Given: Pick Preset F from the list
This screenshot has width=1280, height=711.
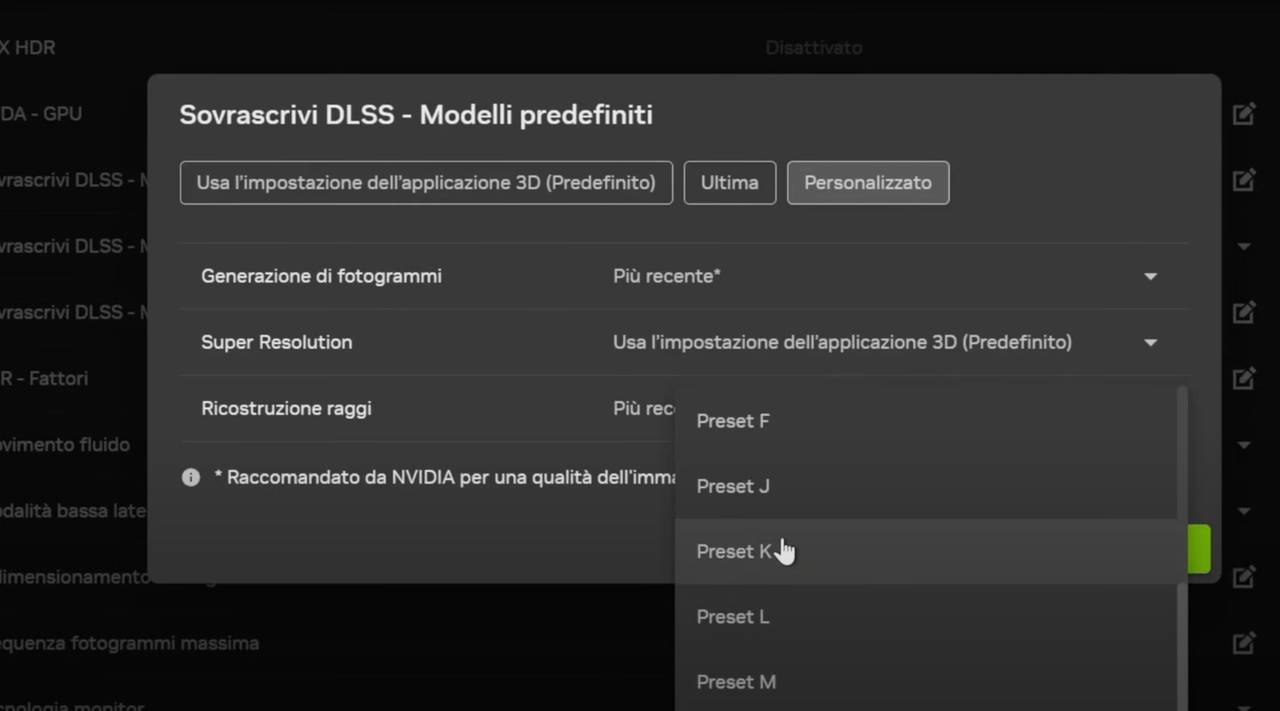Looking at the screenshot, I should click(x=926, y=421).
